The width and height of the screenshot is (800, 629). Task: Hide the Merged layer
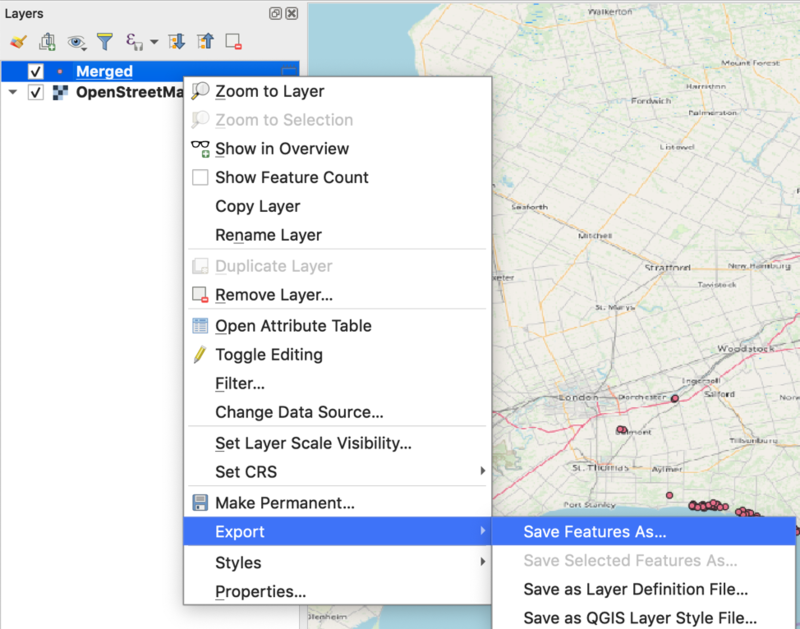(36, 71)
